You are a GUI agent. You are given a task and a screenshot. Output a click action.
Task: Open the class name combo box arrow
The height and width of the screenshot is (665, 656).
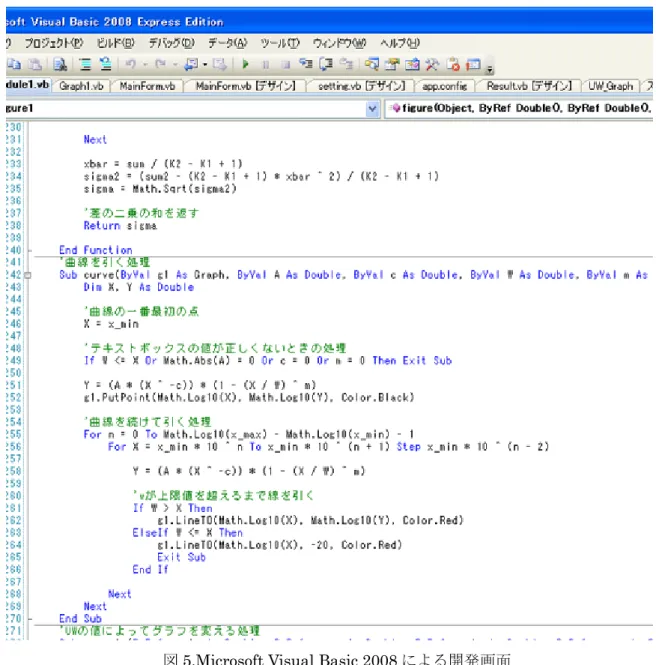tap(372, 109)
